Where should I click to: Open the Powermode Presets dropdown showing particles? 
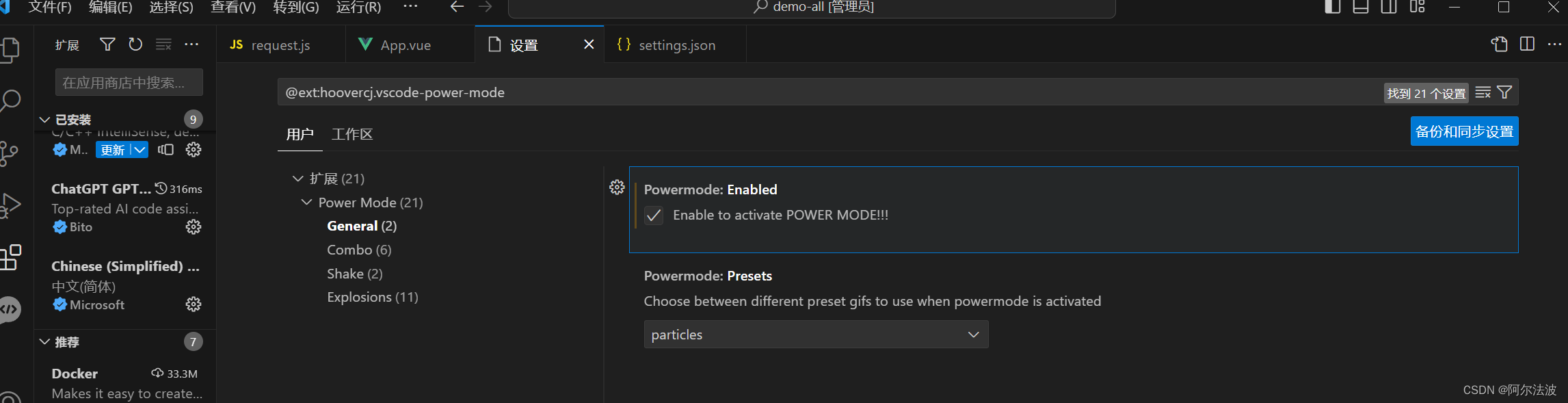click(816, 335)
